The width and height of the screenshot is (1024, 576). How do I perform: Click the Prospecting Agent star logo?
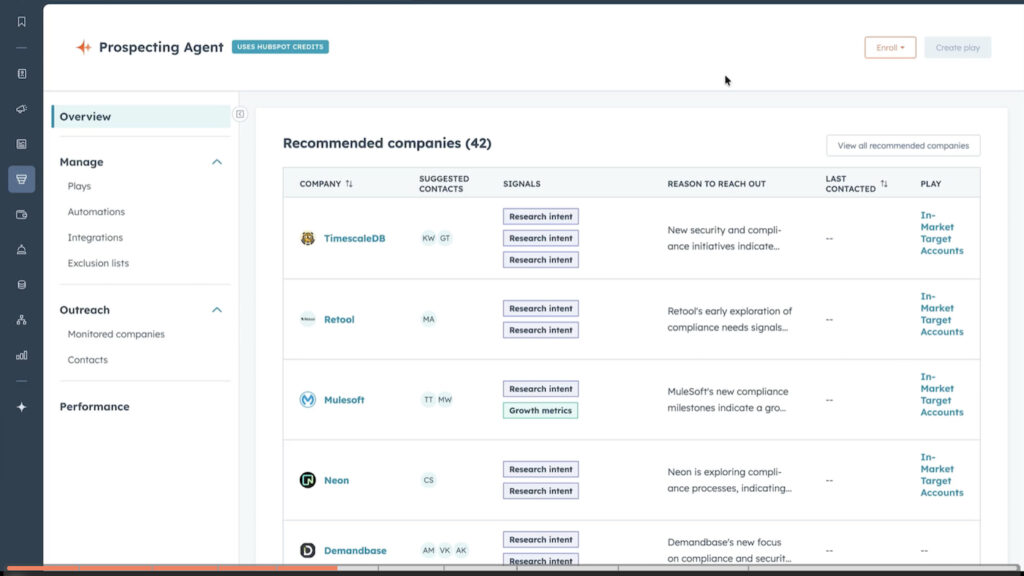[x=84, y=47]
